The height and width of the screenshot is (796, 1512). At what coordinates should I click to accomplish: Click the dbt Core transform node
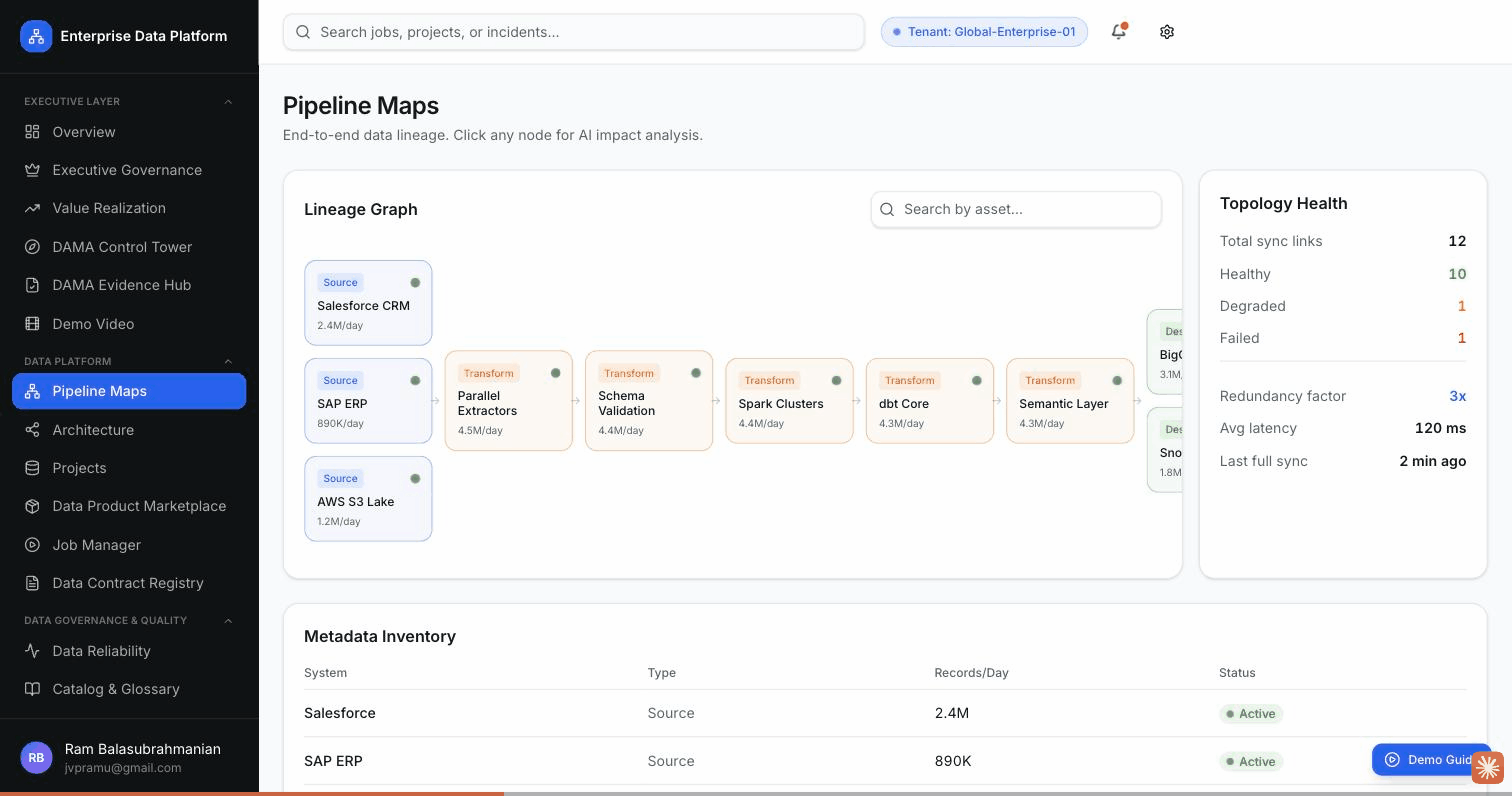930,401
